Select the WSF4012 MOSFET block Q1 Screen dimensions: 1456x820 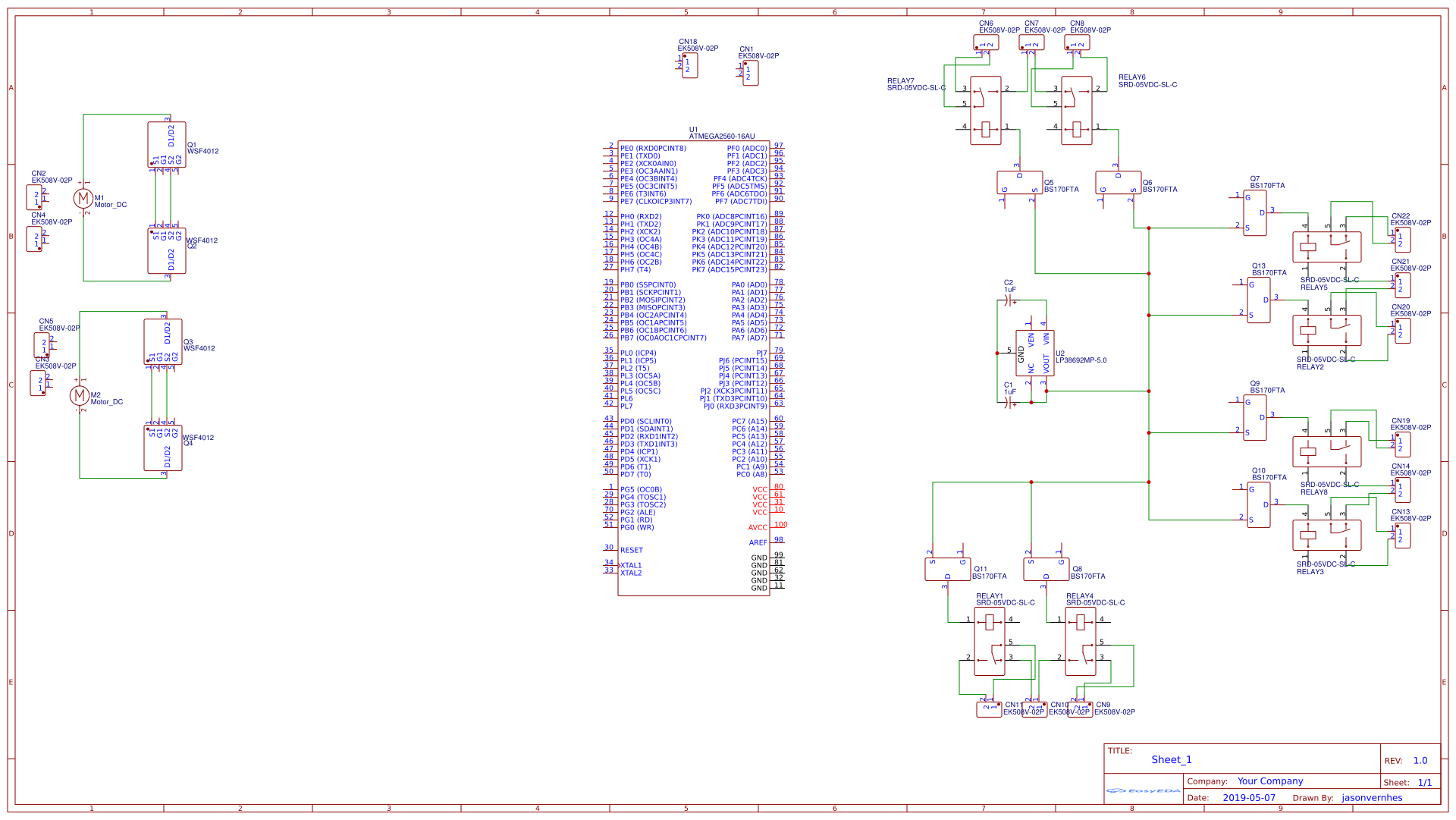(165, 146)
